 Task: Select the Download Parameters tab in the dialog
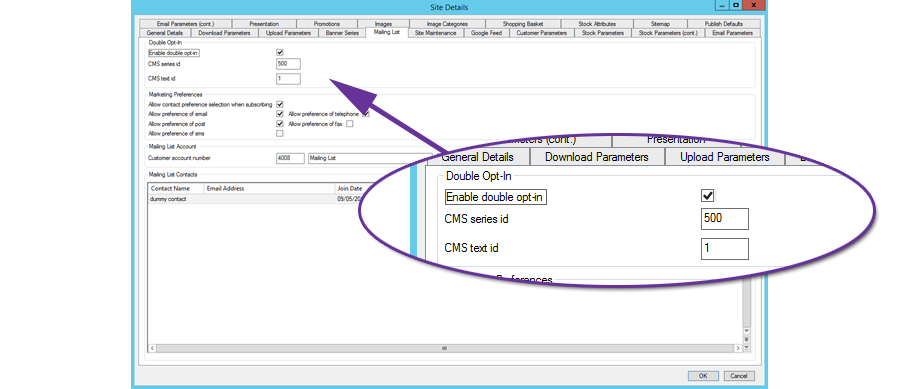[224, 33]
